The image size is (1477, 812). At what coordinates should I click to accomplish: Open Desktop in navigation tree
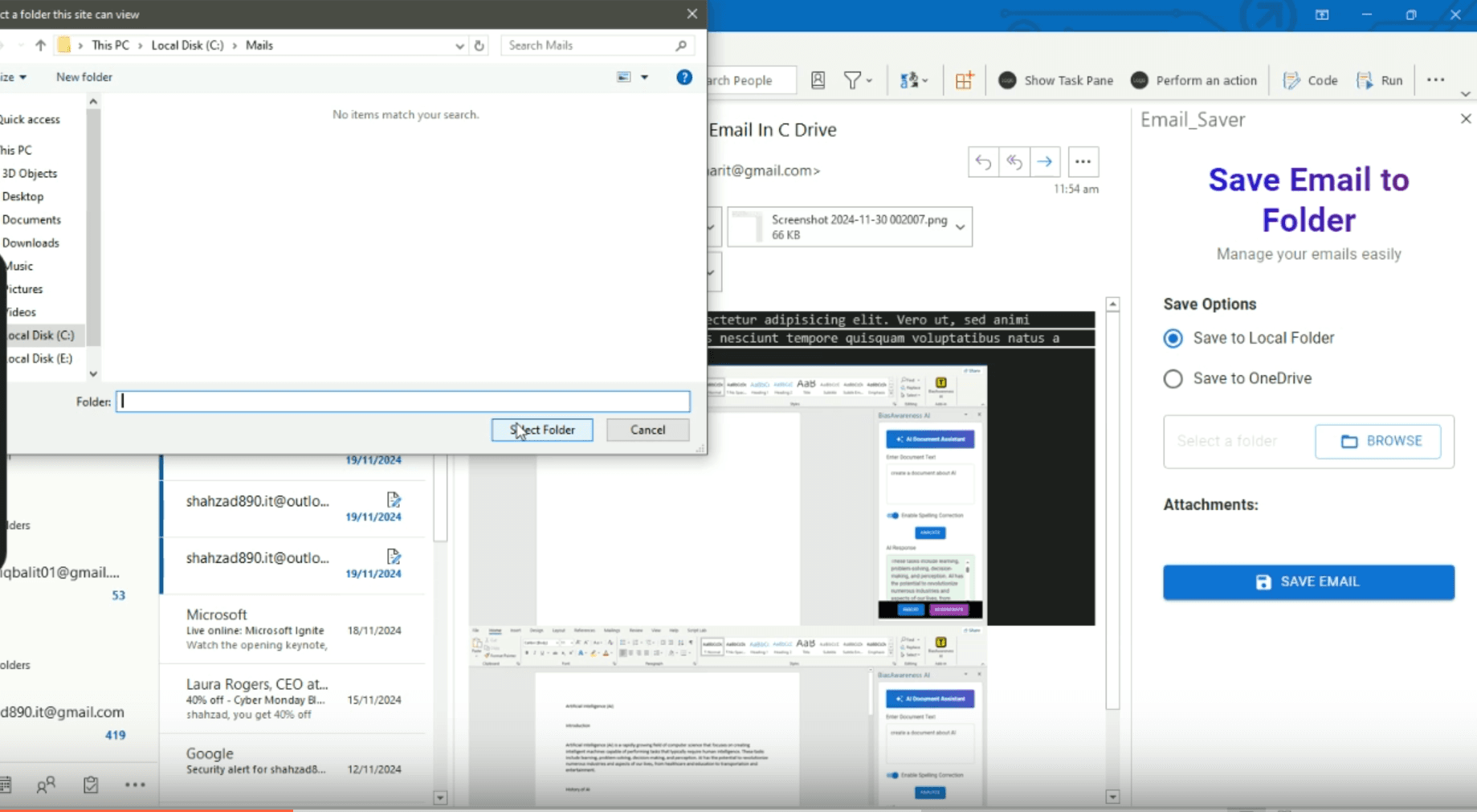pyautogui.click(x=22, y=196)
